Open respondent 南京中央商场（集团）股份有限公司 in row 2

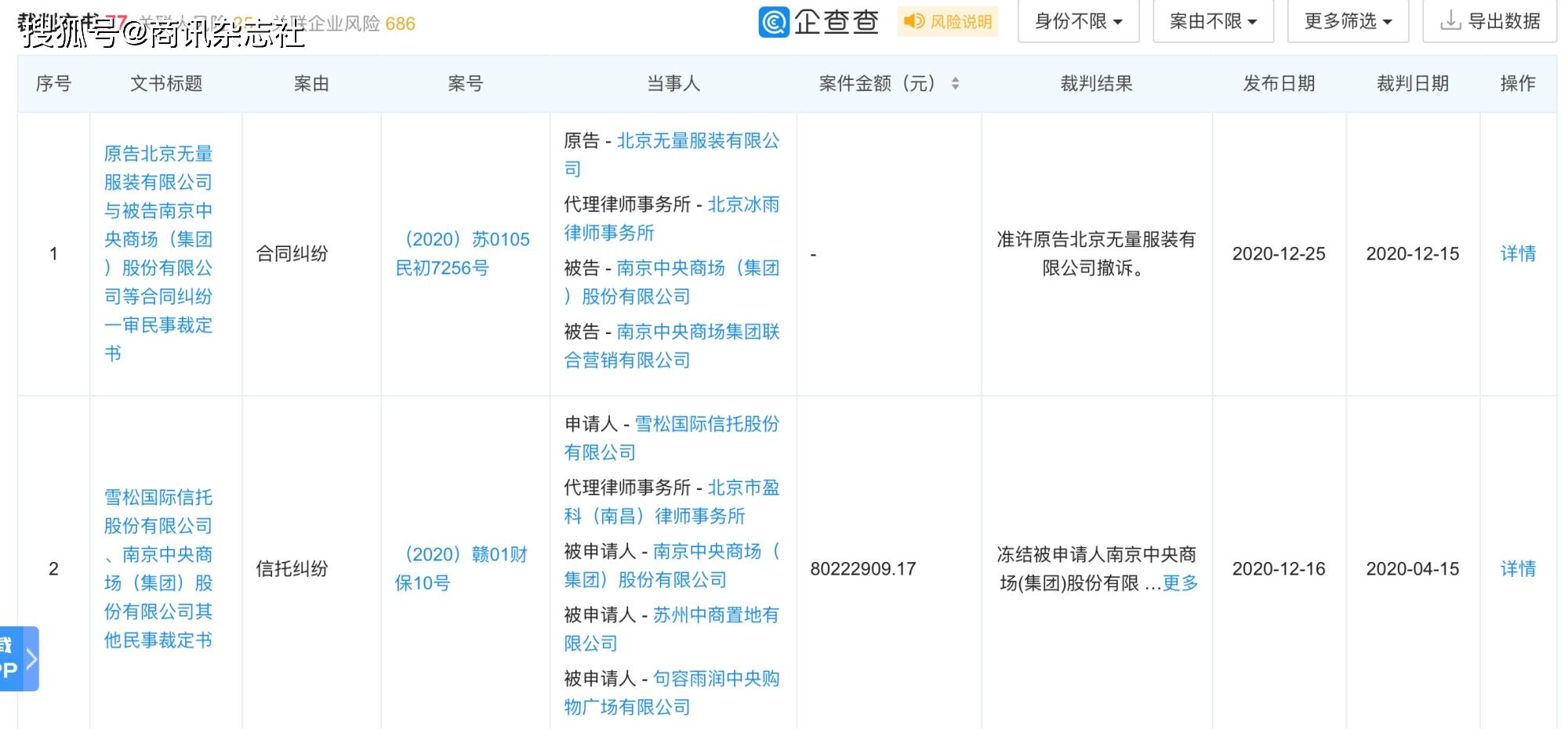coord(671,565)
